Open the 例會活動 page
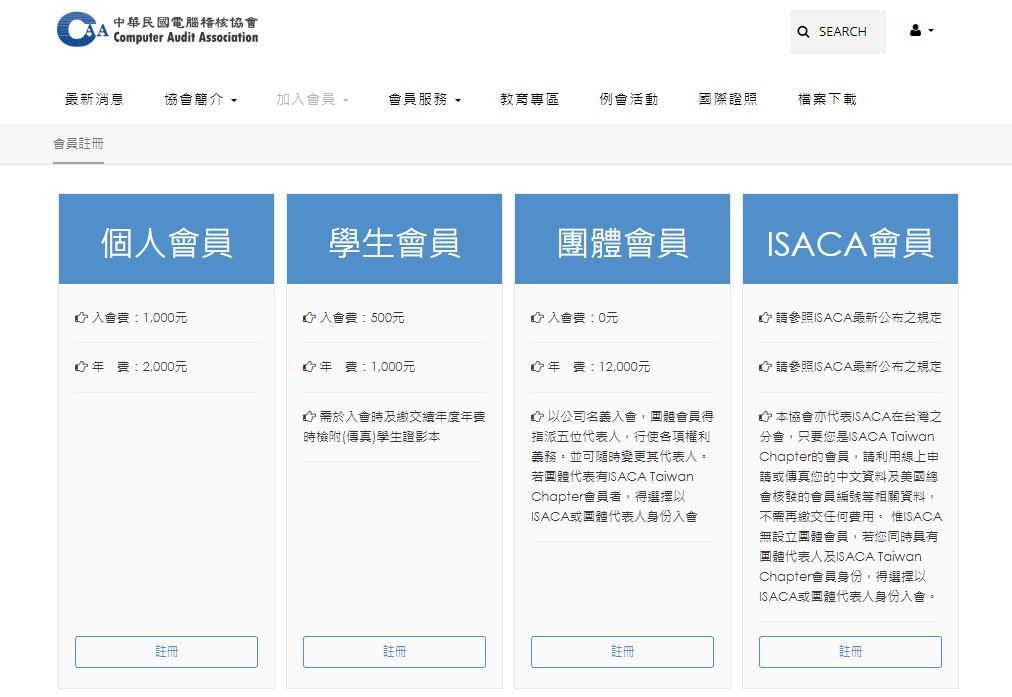1012x697 pixels. coord(628,99)
